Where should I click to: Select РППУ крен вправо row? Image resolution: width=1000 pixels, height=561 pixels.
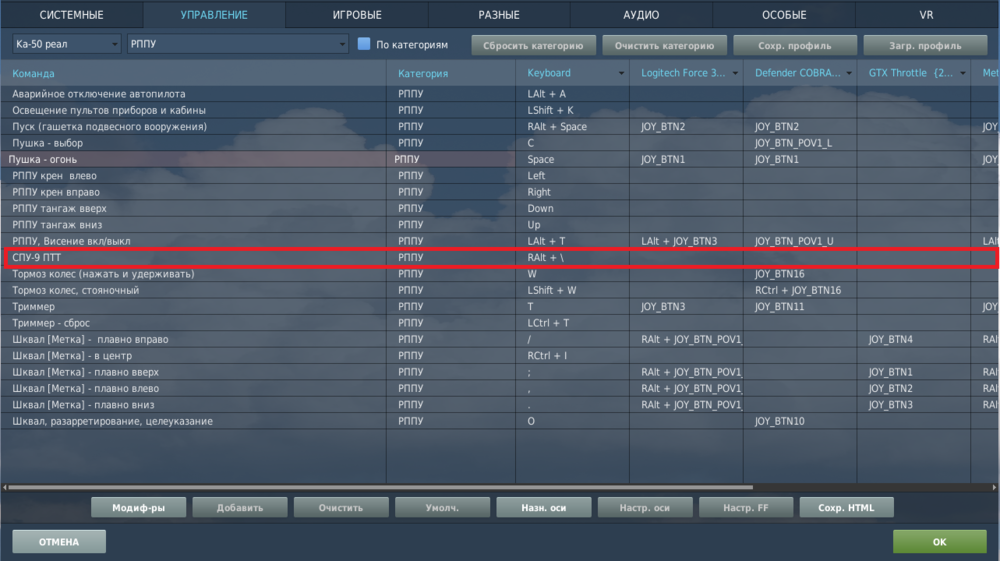click(500, 192)
